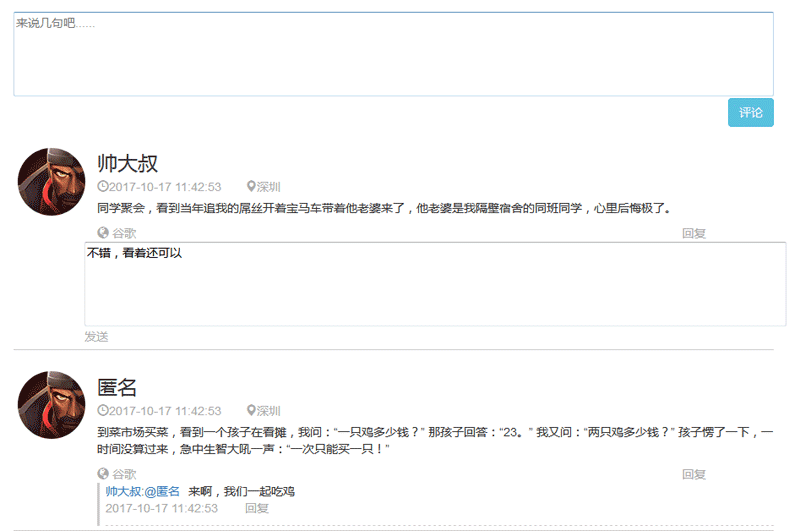The height and width of the screenshot is (531, 800).
Task: Click 帅大叔's profile avatar in first comment
Action: [51, 181]
